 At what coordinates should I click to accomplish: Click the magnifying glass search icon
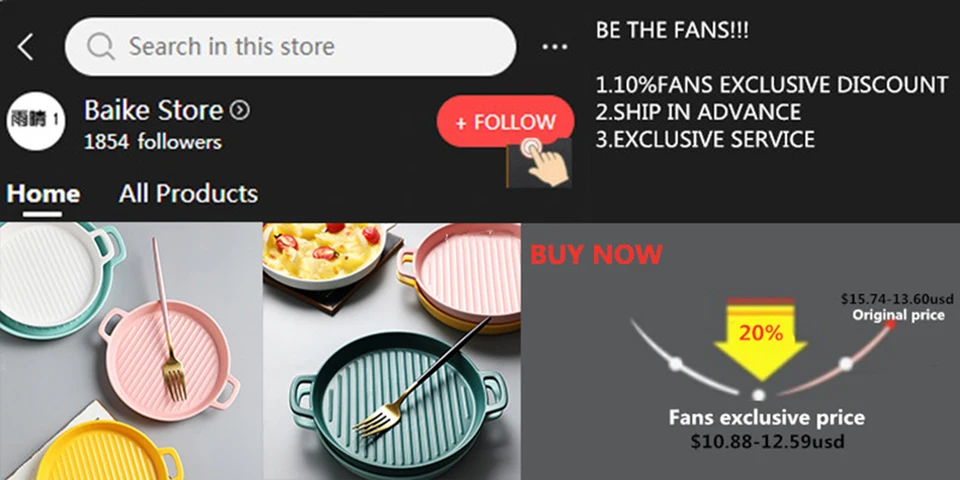(101, 47)
